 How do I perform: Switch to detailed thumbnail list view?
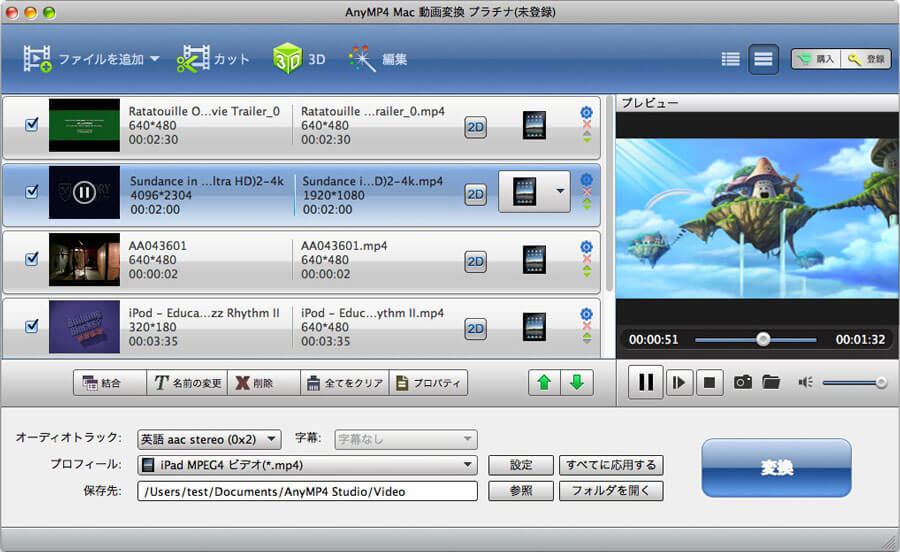click(x=763, y=59)
